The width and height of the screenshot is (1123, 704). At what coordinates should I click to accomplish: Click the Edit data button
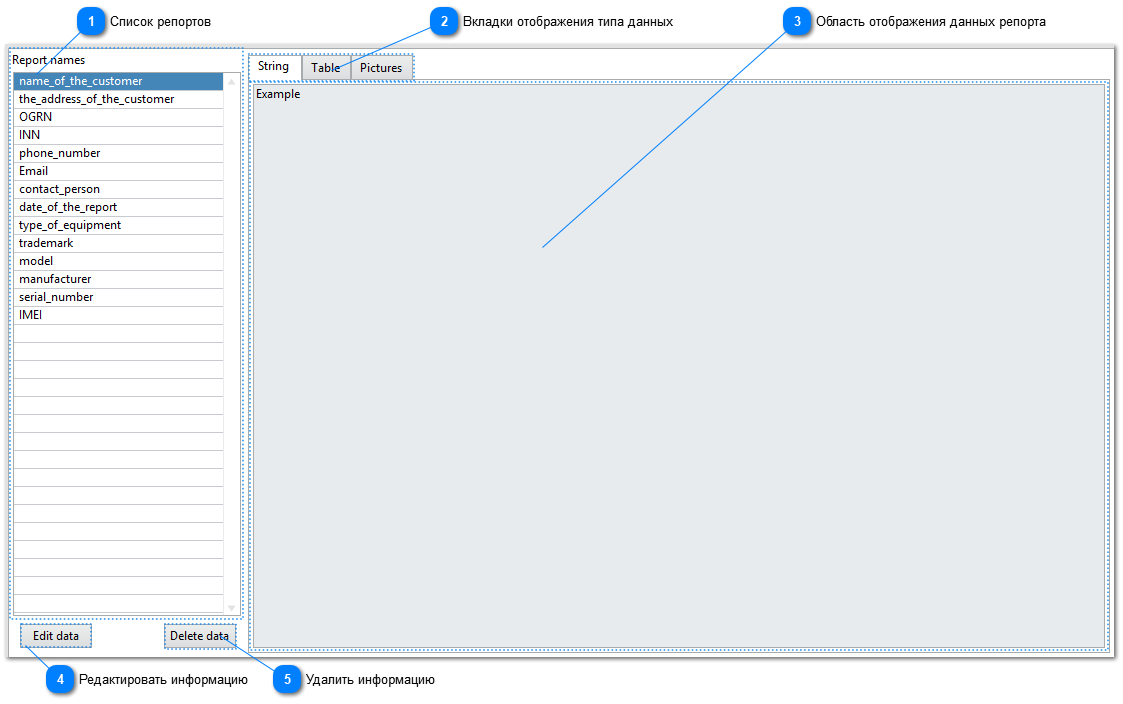[x=56, y=636]
